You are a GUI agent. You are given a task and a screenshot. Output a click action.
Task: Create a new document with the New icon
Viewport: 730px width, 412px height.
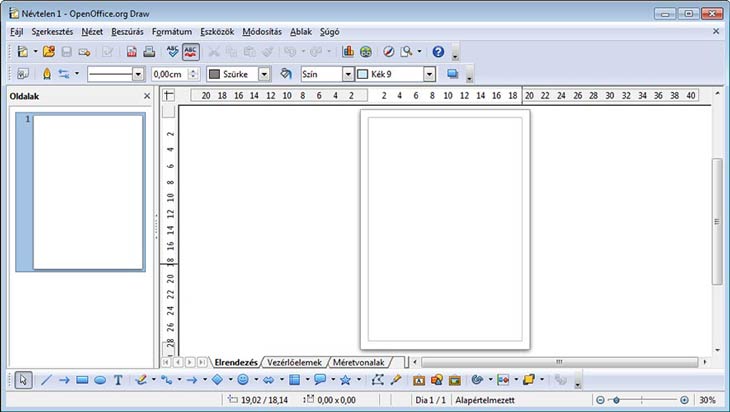22,52
